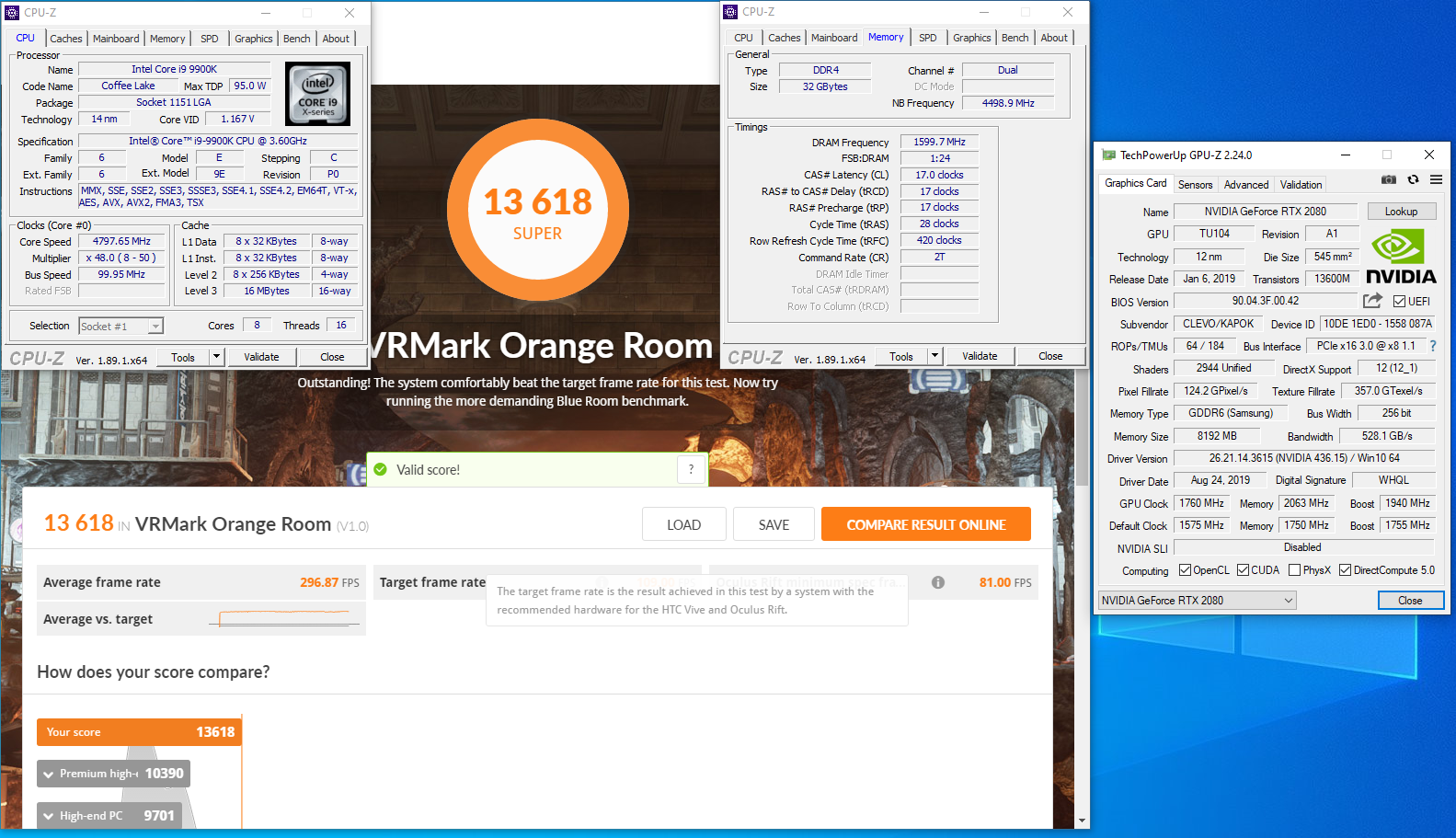Click Close button in right CPU-Z

(1050, 356)
